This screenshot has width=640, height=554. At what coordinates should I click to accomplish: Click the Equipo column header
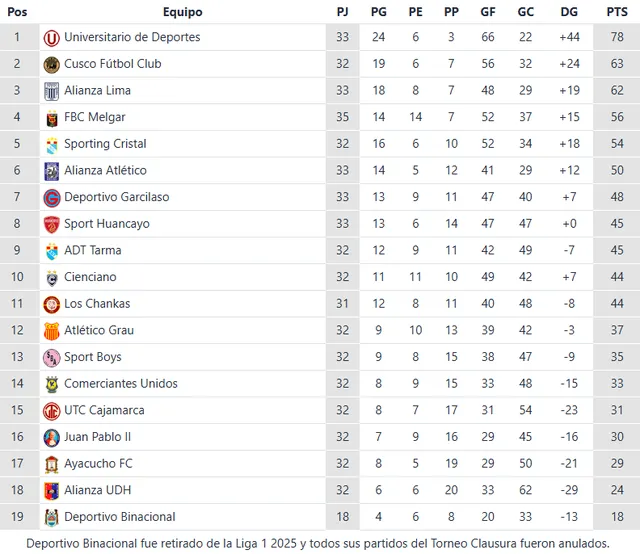point(182,12)
